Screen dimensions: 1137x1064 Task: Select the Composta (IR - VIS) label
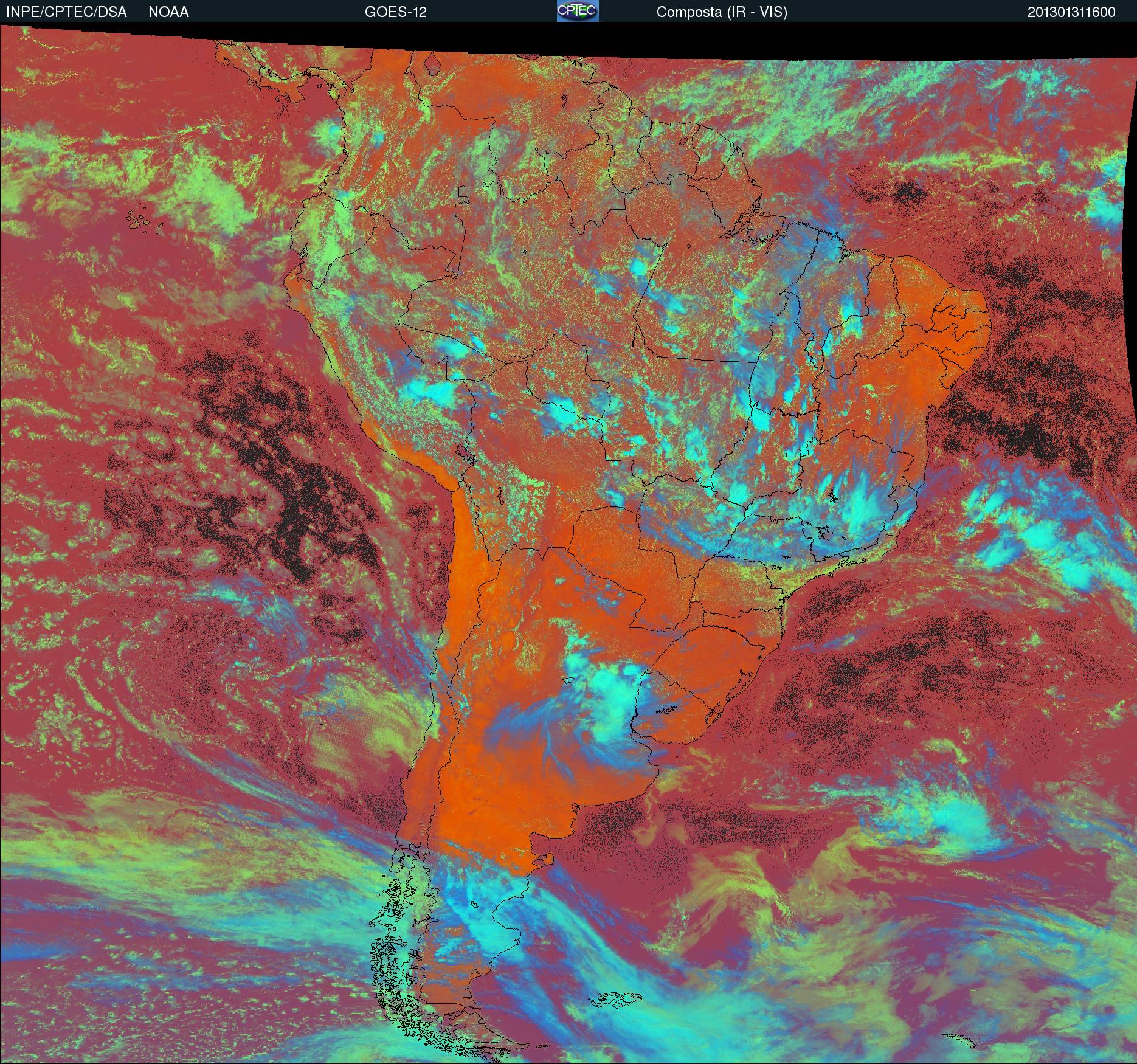(722, 12)
